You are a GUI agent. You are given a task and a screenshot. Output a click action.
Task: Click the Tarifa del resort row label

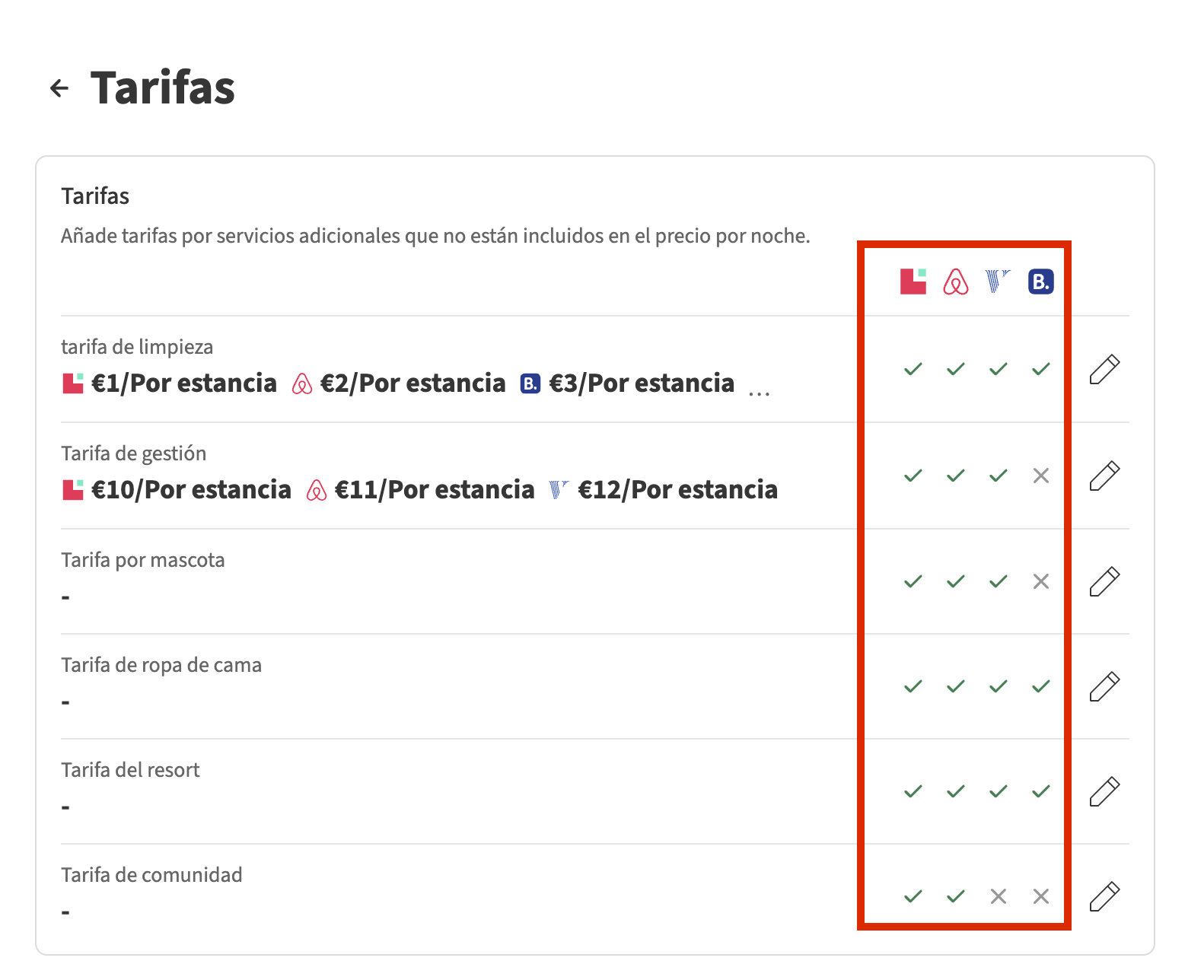point(130,770)
